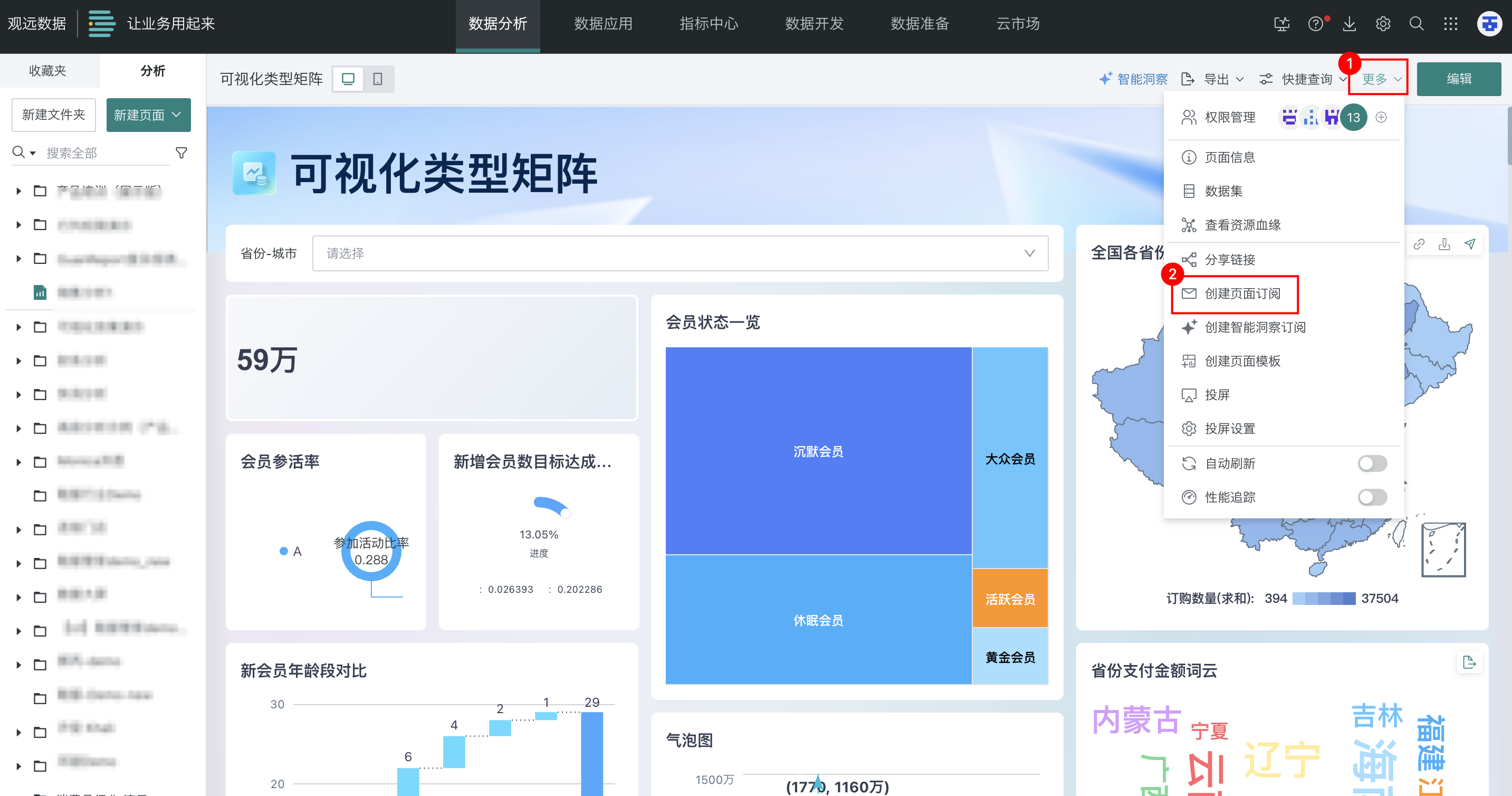Export the 省份支付金额词云 card

point(1470,662)
